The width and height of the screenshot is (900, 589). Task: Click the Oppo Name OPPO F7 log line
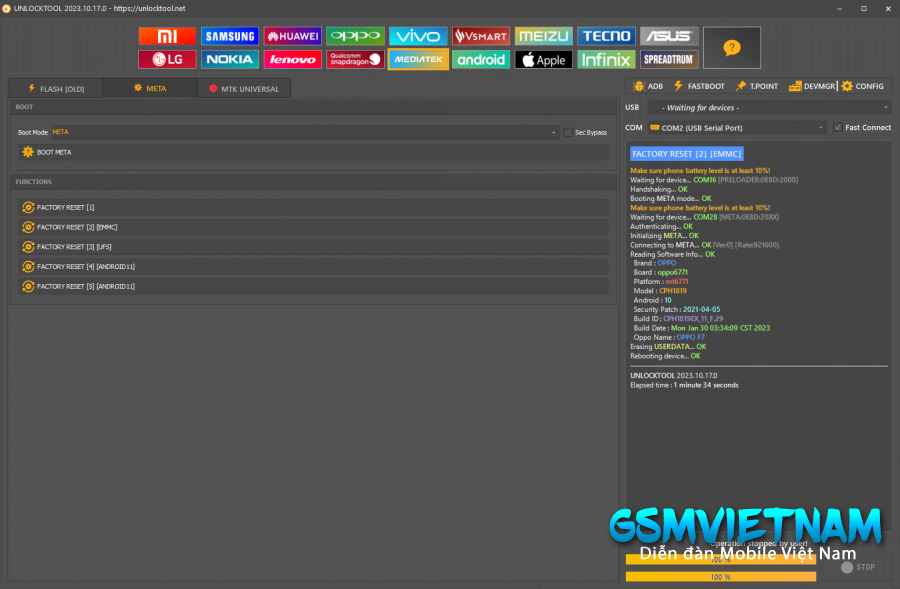pos(669,338)
